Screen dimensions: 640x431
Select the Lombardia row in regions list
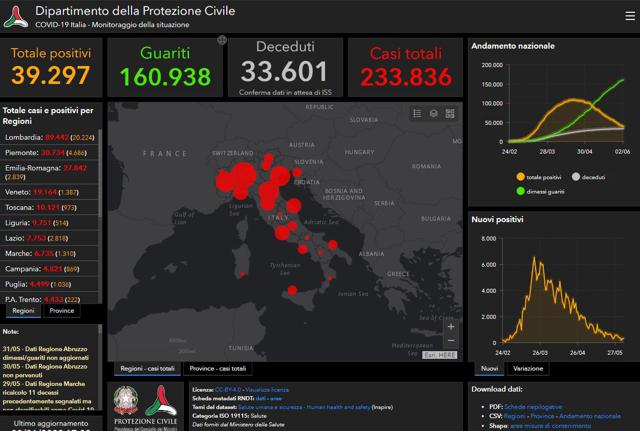click(49, 138)
